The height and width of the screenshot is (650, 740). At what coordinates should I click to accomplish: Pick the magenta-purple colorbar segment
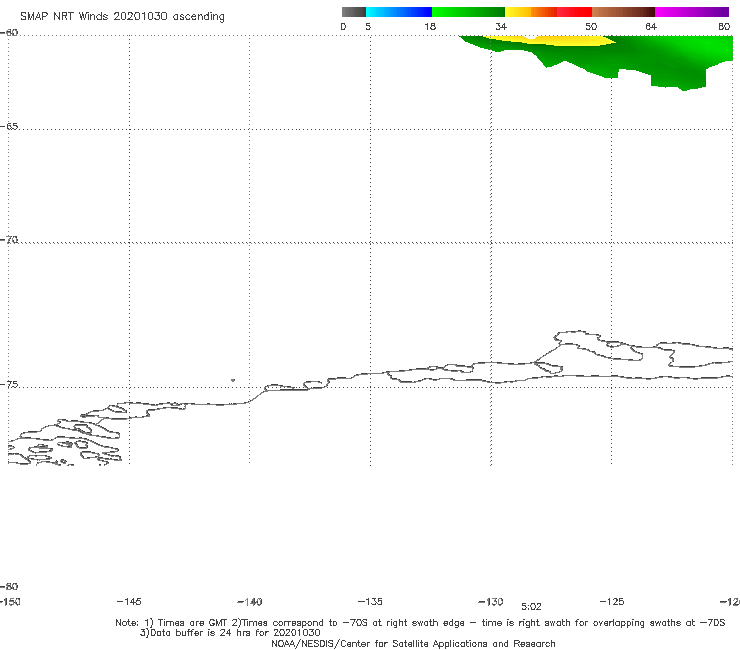(x=692, y=12)
